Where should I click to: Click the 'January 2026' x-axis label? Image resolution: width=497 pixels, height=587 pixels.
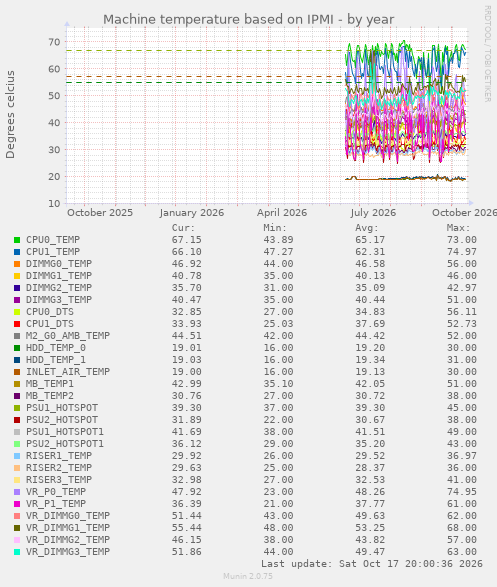[192, 213]
